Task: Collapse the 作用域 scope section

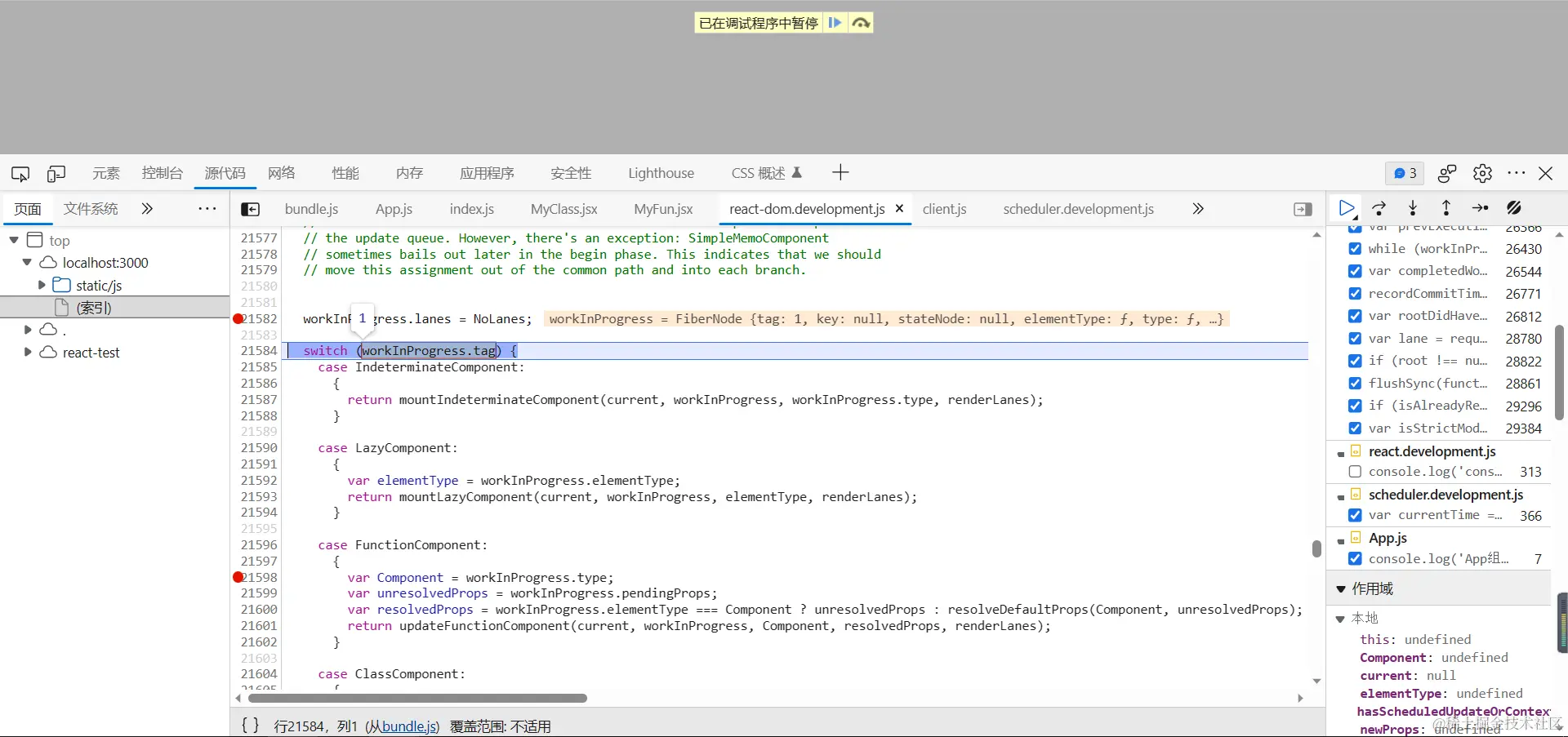Action: pyautogui.click(x=1341, y=588)
